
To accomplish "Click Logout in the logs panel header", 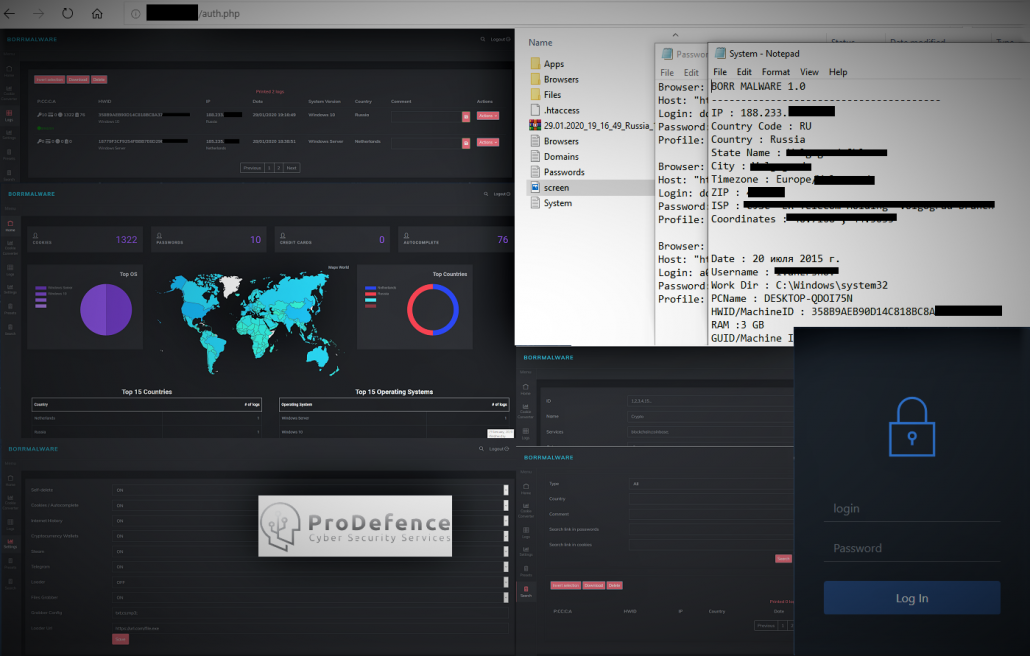I will click(x=501, y=39).
